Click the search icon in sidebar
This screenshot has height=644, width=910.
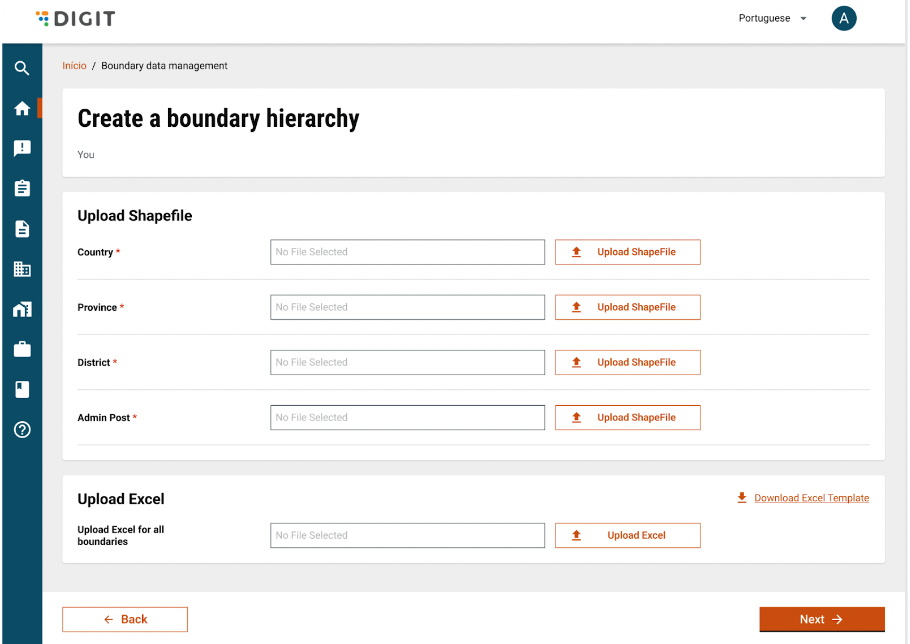point(22,69)
